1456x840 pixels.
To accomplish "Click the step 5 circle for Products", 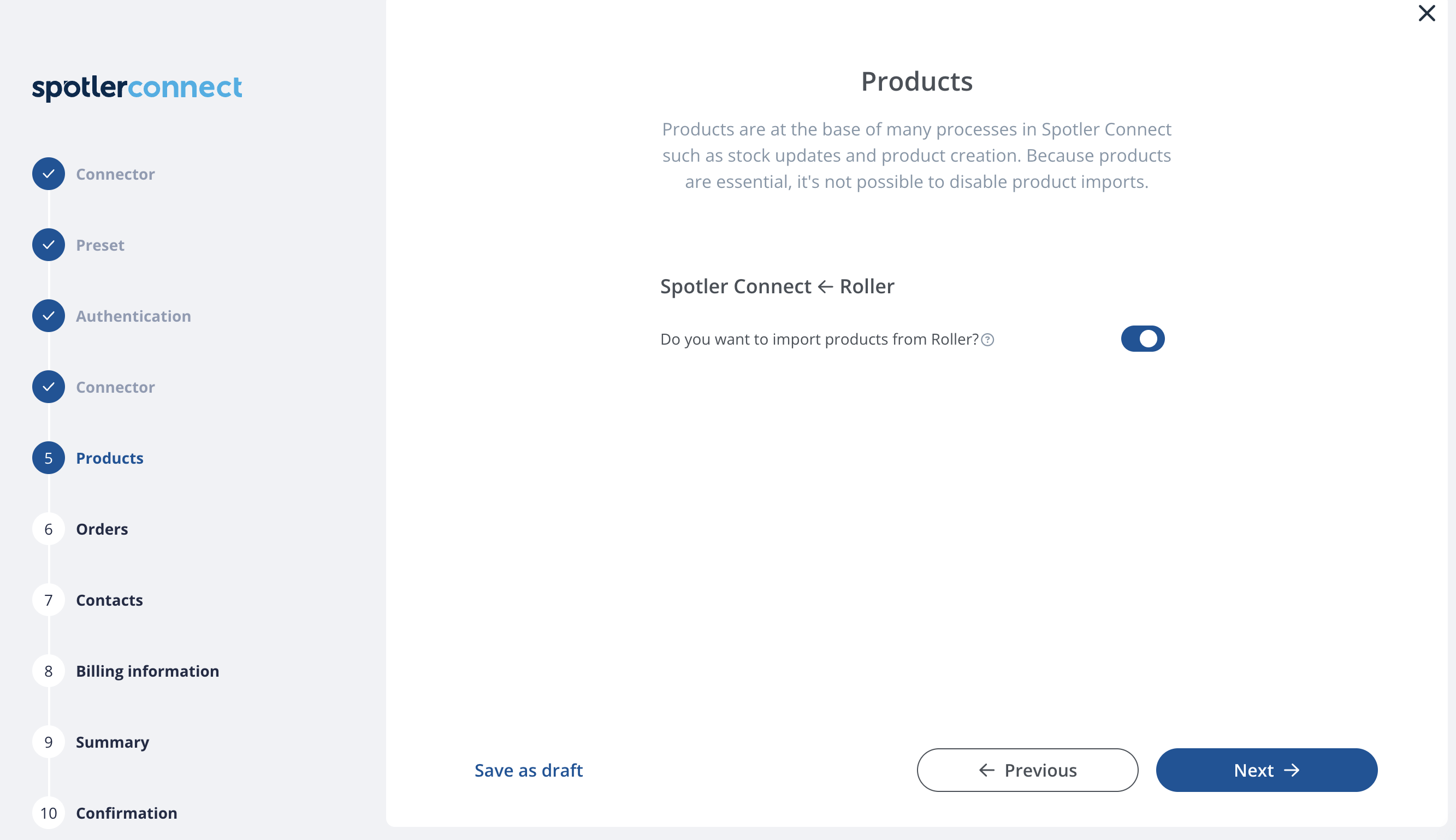I will coord(49,458).
